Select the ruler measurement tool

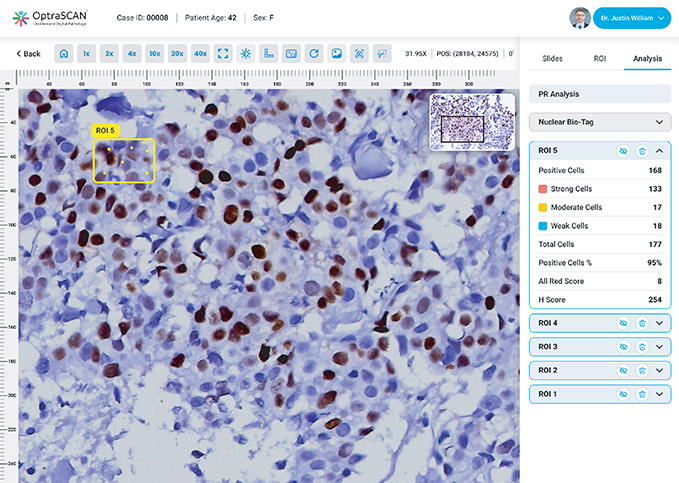[x=268, y=54]
